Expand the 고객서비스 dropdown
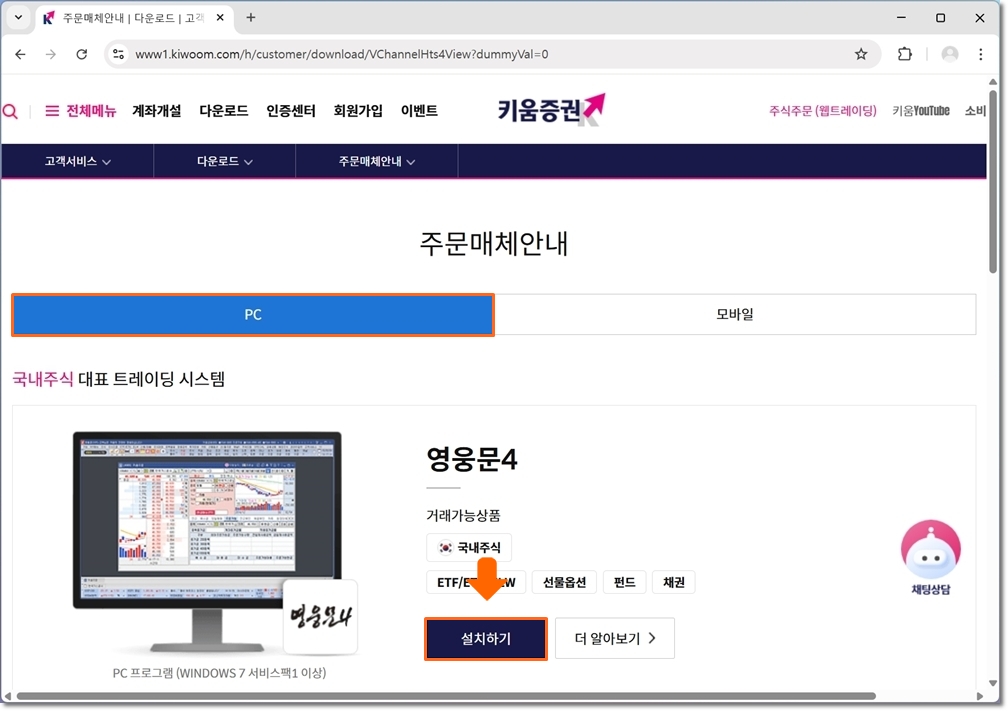Viewport: 1008px width, 711px height. pos(77,161)
